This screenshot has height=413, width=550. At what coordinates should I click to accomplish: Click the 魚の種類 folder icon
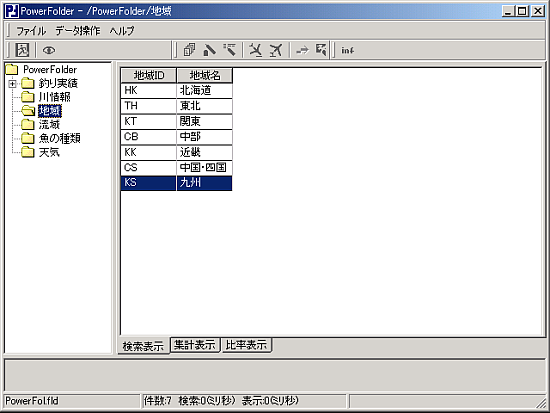tap(28, 138)
